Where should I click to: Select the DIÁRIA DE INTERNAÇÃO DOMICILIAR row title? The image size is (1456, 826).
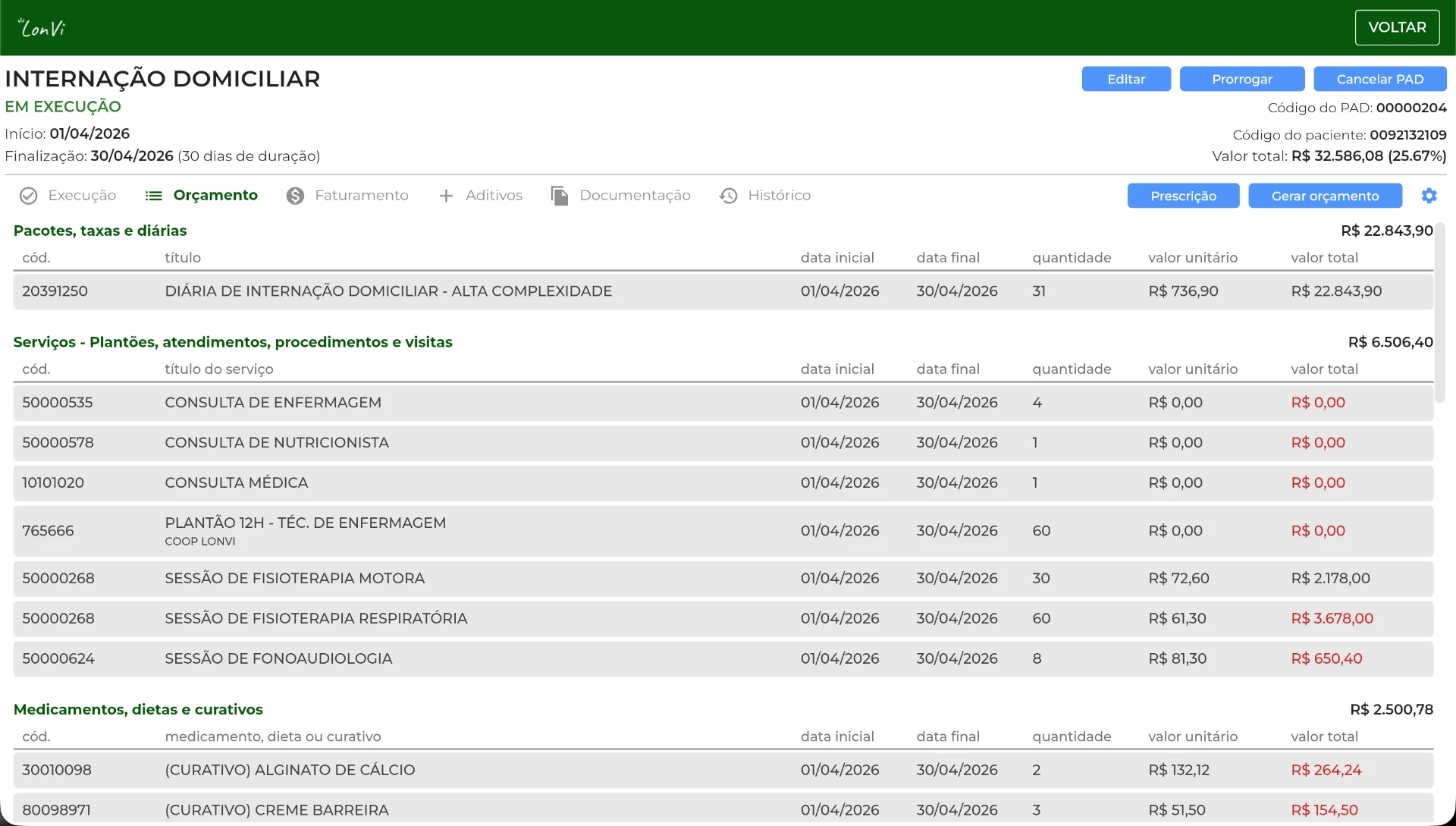point(388,291)
